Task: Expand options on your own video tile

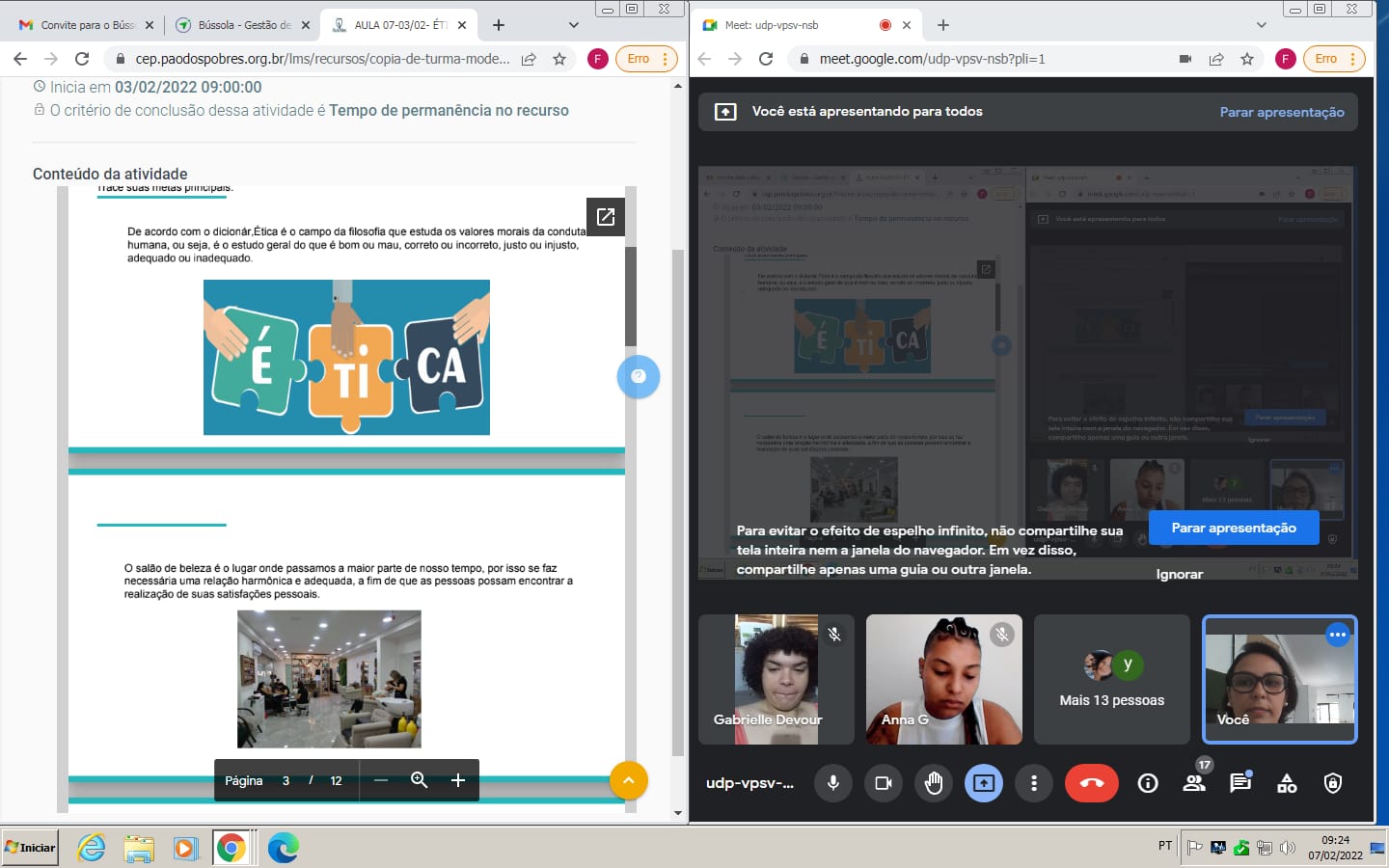Action: 1337,635
